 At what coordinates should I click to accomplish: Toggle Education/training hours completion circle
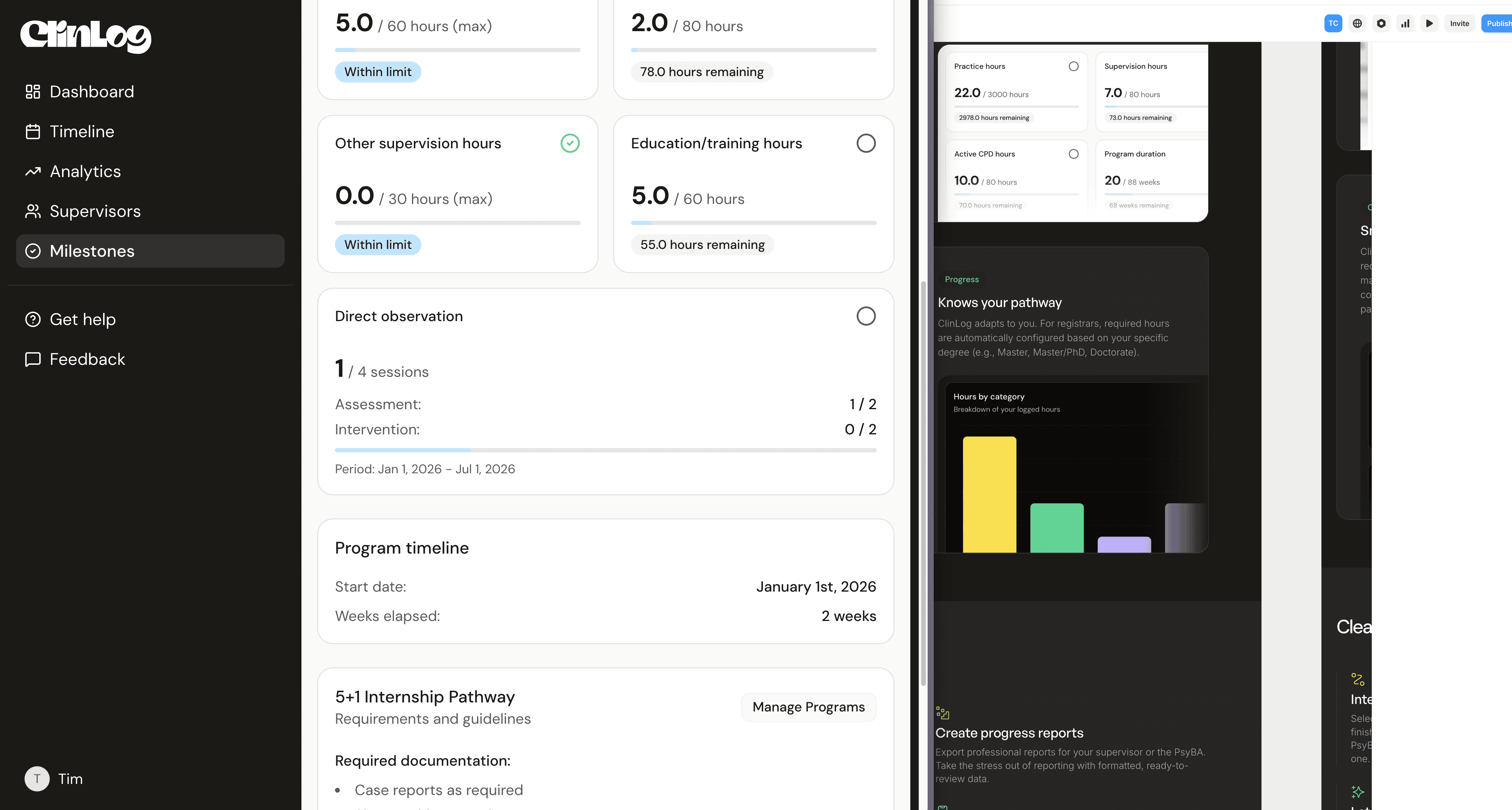coord(866,143)
